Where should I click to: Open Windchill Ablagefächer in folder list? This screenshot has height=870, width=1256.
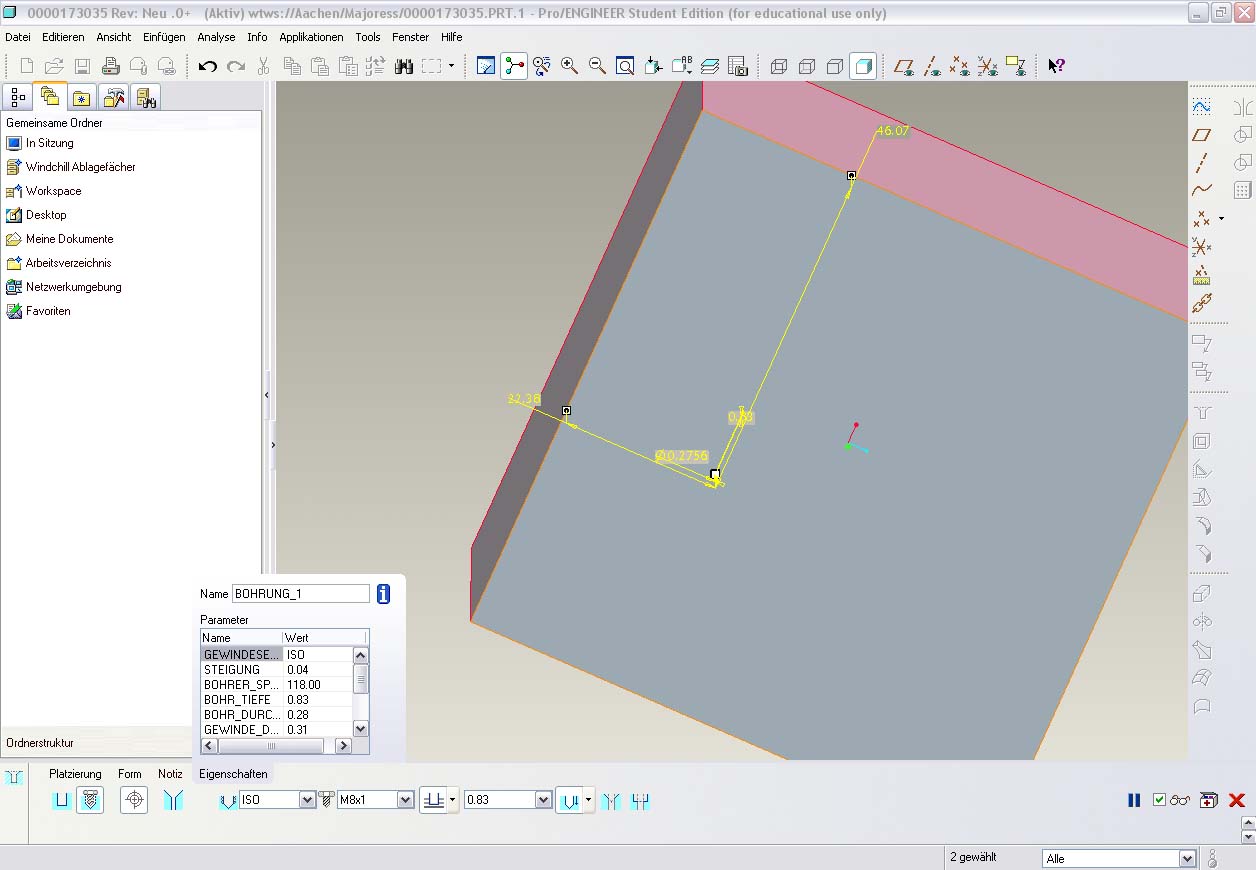click(x=80, y=167)
